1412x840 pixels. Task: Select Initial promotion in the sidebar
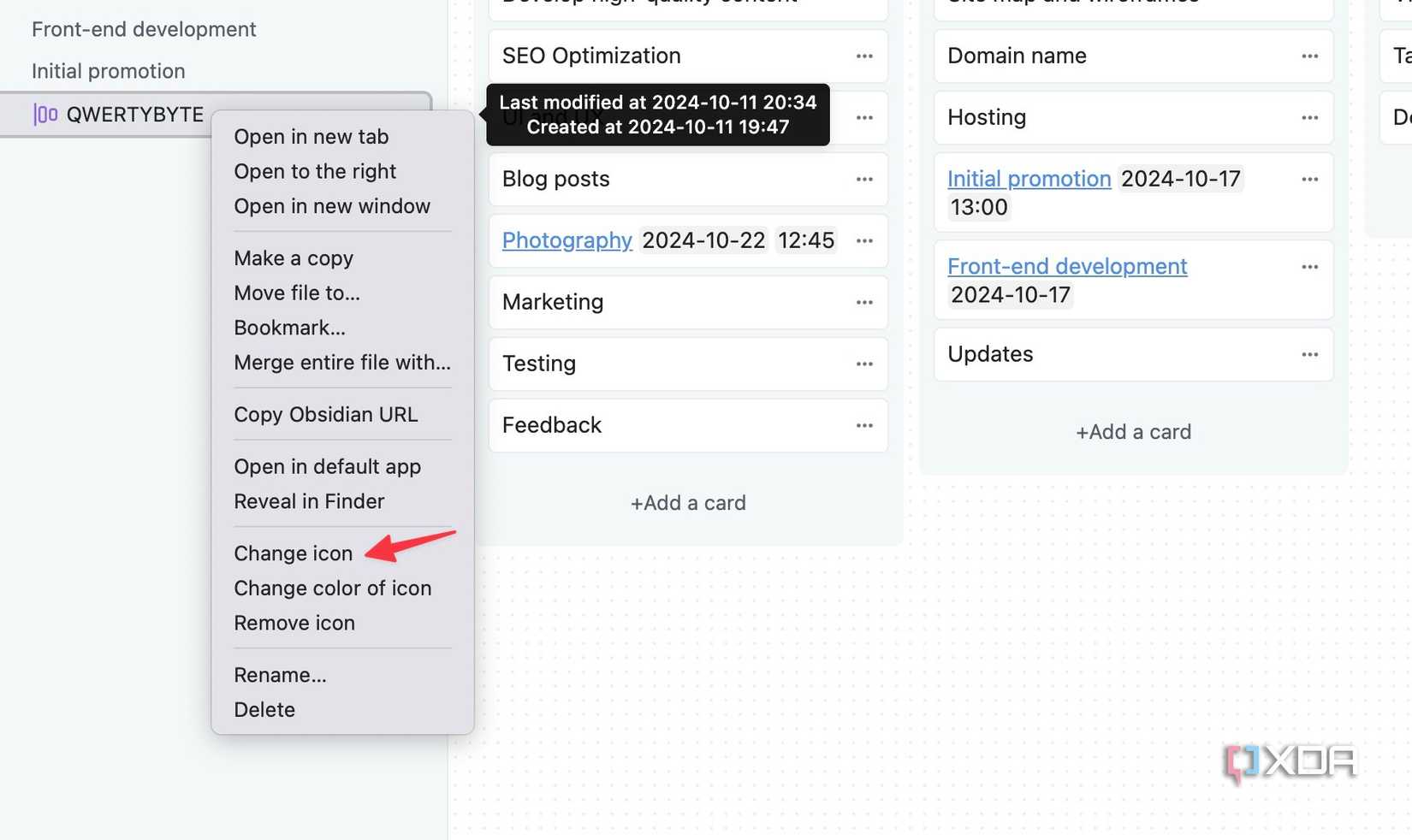click(108, 70)
